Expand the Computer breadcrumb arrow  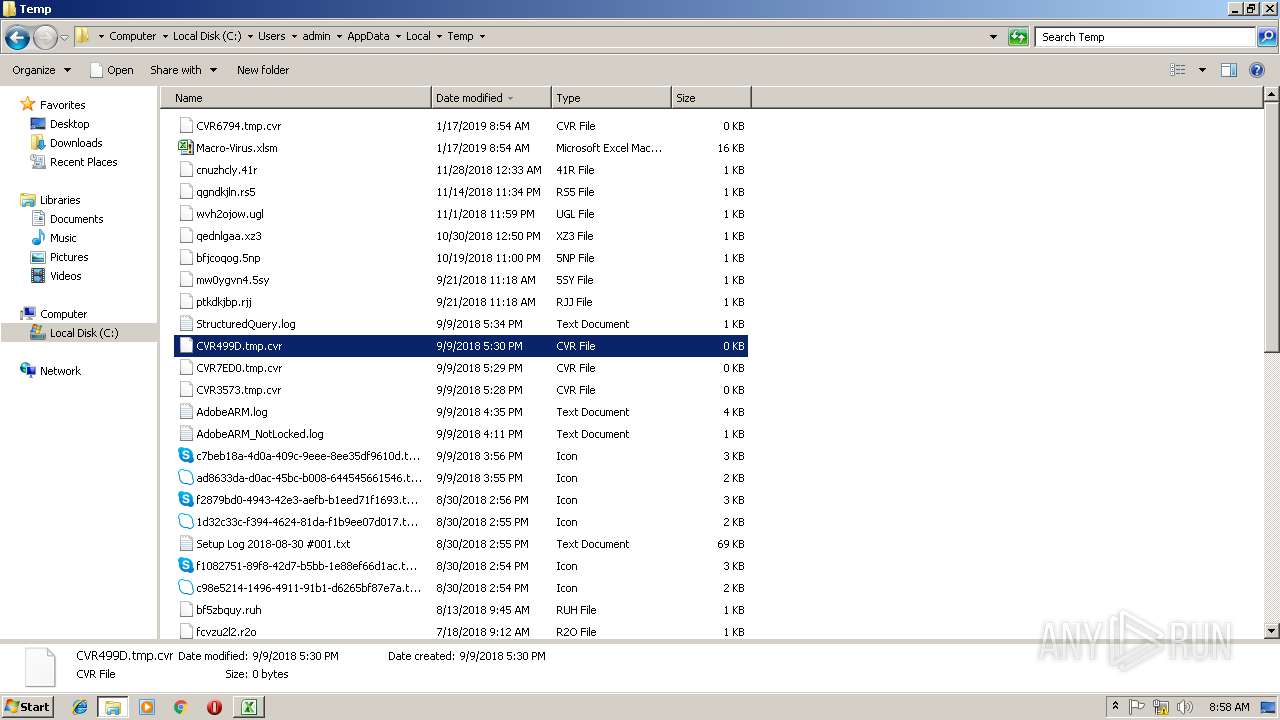(164, 37)
